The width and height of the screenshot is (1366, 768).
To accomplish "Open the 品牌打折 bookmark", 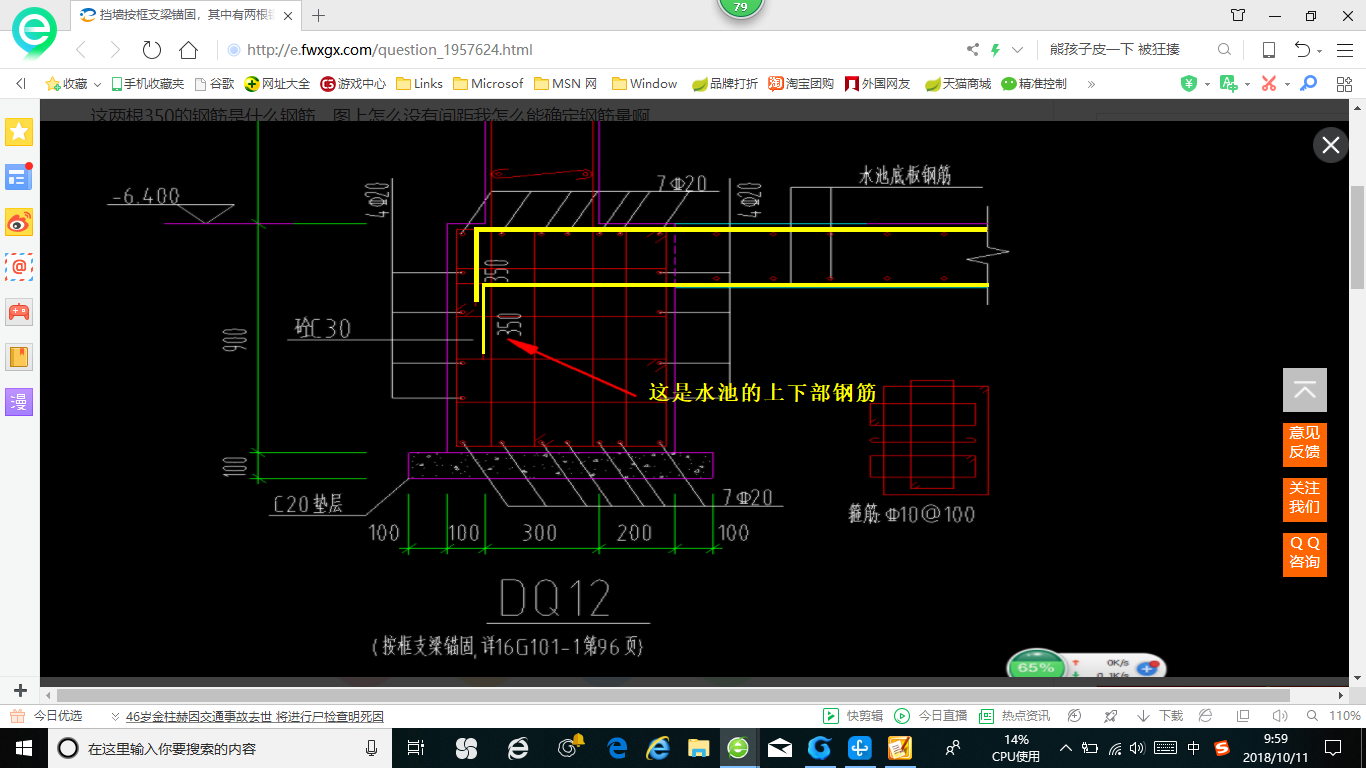I will [725, 84].
